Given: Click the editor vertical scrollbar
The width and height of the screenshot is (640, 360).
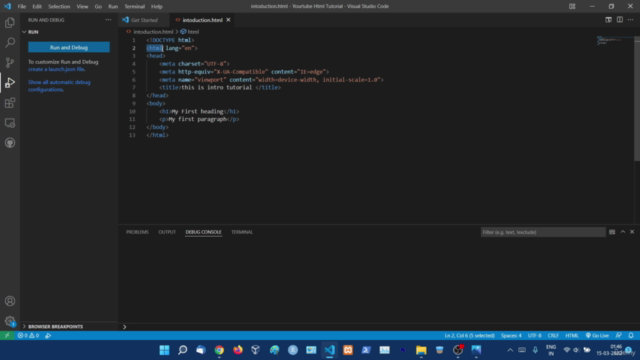Looking at the screenshot, I should click(x=637, y=98).
